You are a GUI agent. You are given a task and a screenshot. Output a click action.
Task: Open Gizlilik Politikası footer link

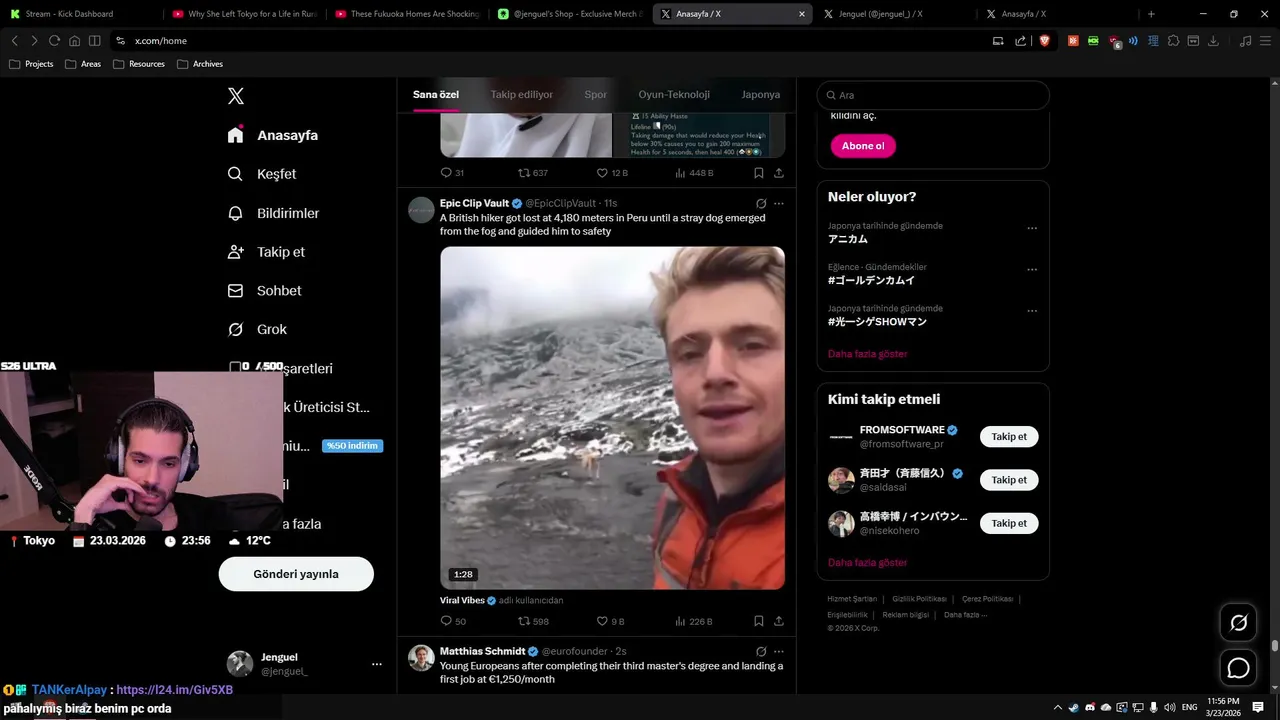[x=919, y=599]
